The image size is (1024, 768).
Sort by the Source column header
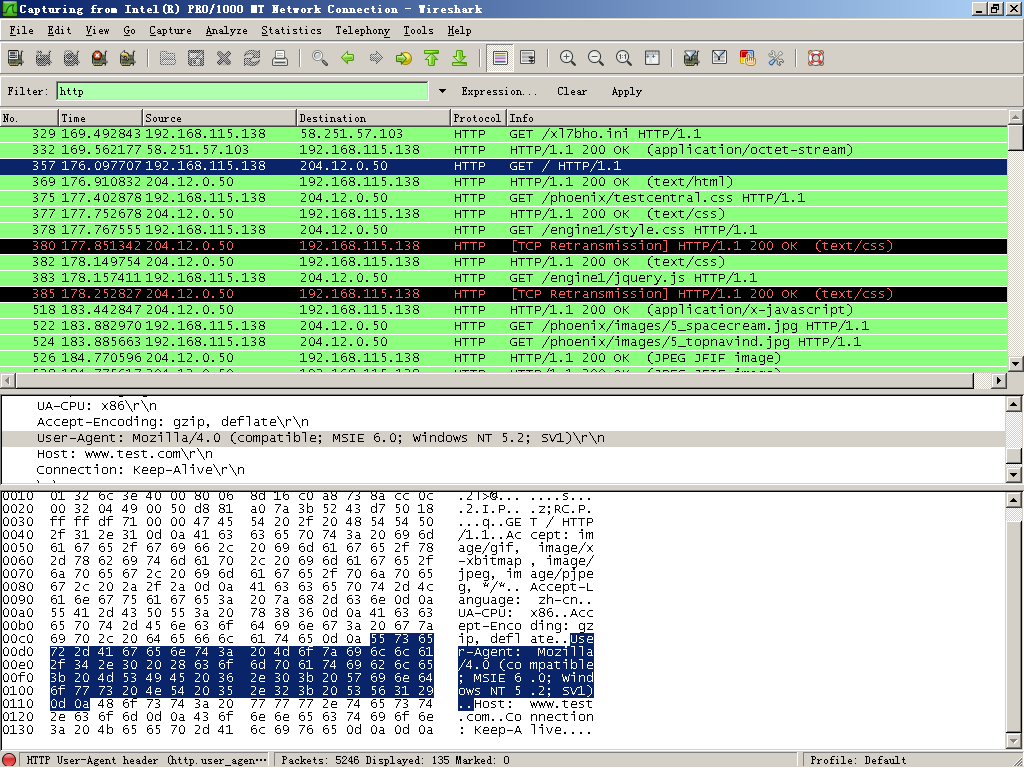tap(219, 118)
